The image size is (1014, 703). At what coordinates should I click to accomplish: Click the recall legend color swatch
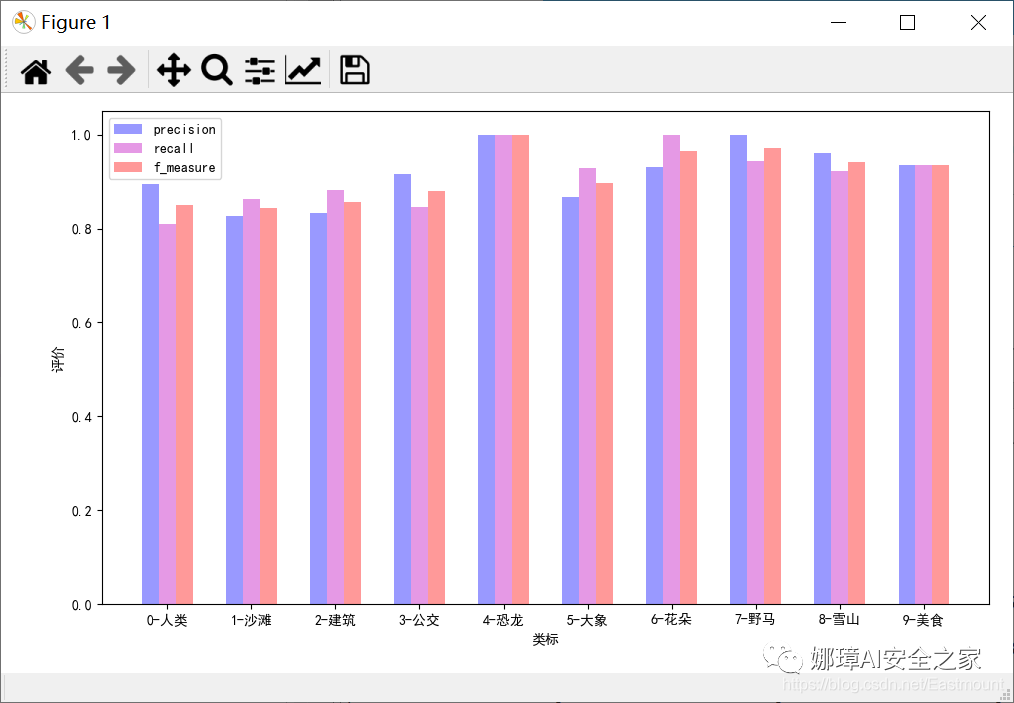127,148
